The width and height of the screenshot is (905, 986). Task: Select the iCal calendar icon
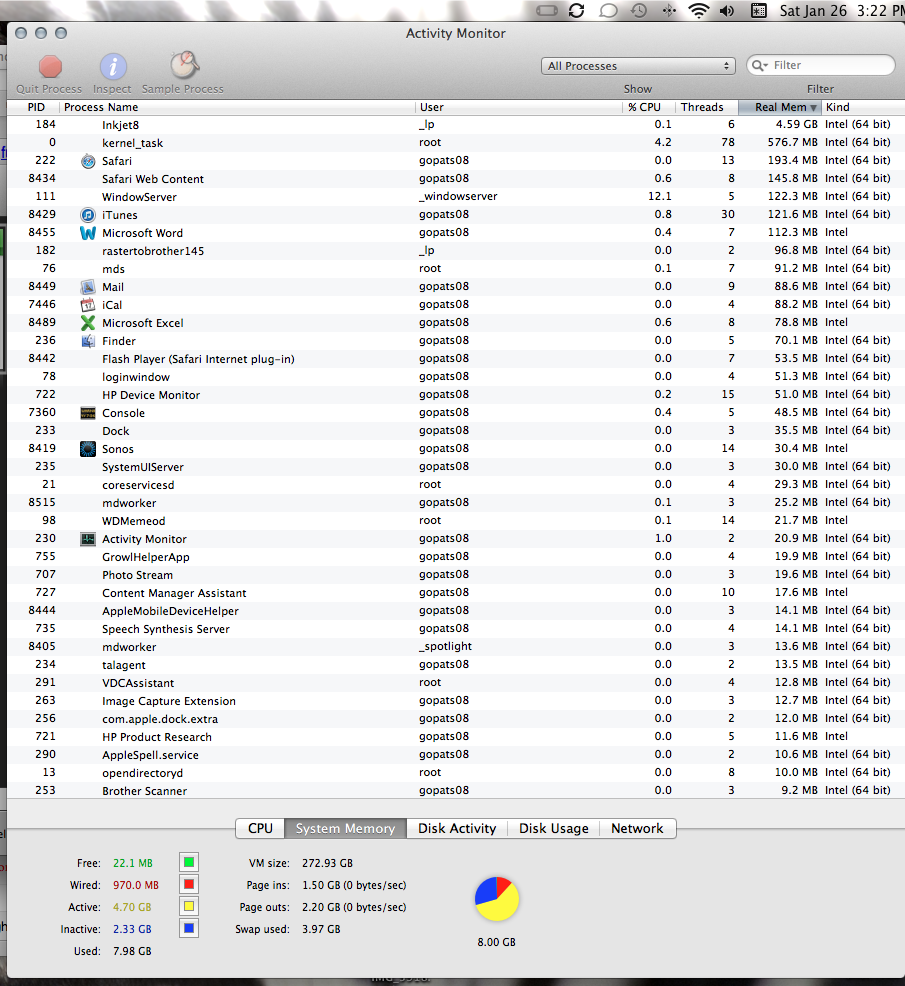coord(88,305)
